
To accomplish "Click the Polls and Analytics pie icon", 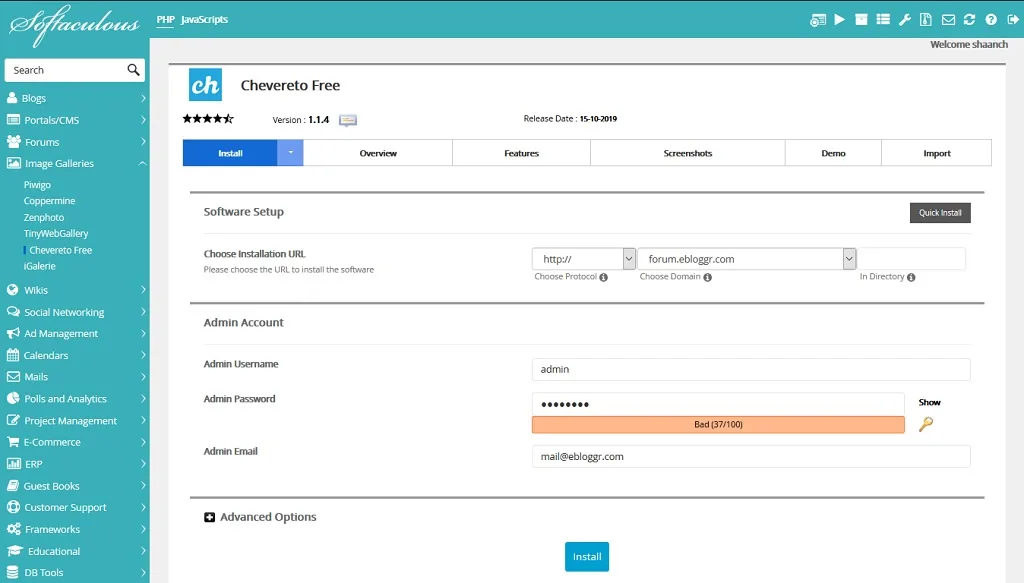I will pyautogui.click(x=12, y=398).
